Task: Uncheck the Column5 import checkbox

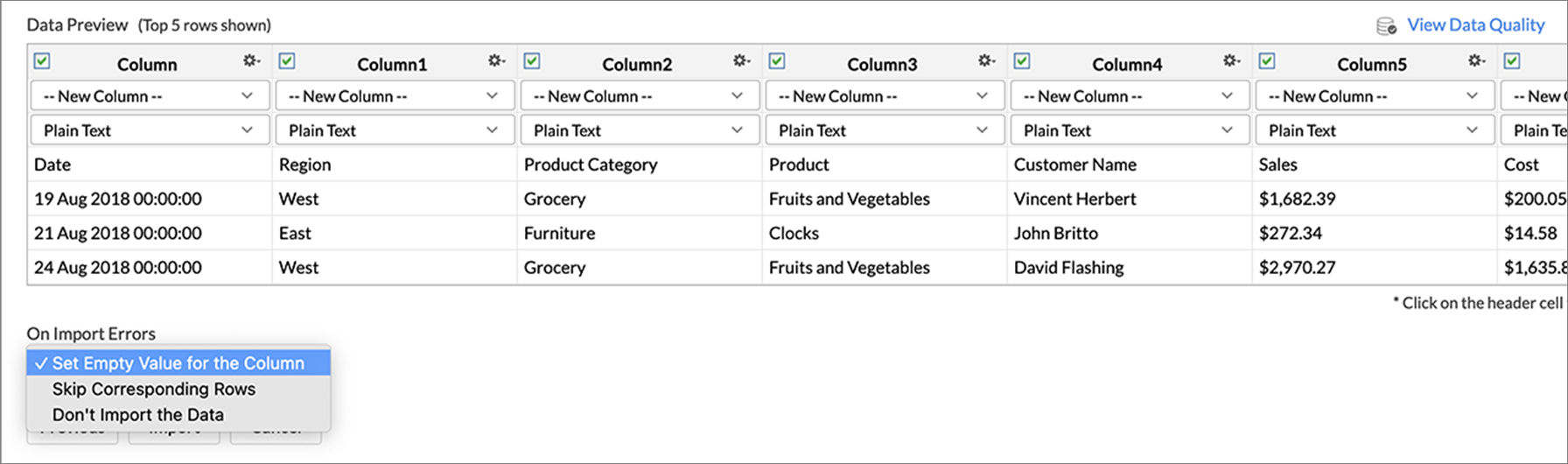Action: coord(1267,61)
